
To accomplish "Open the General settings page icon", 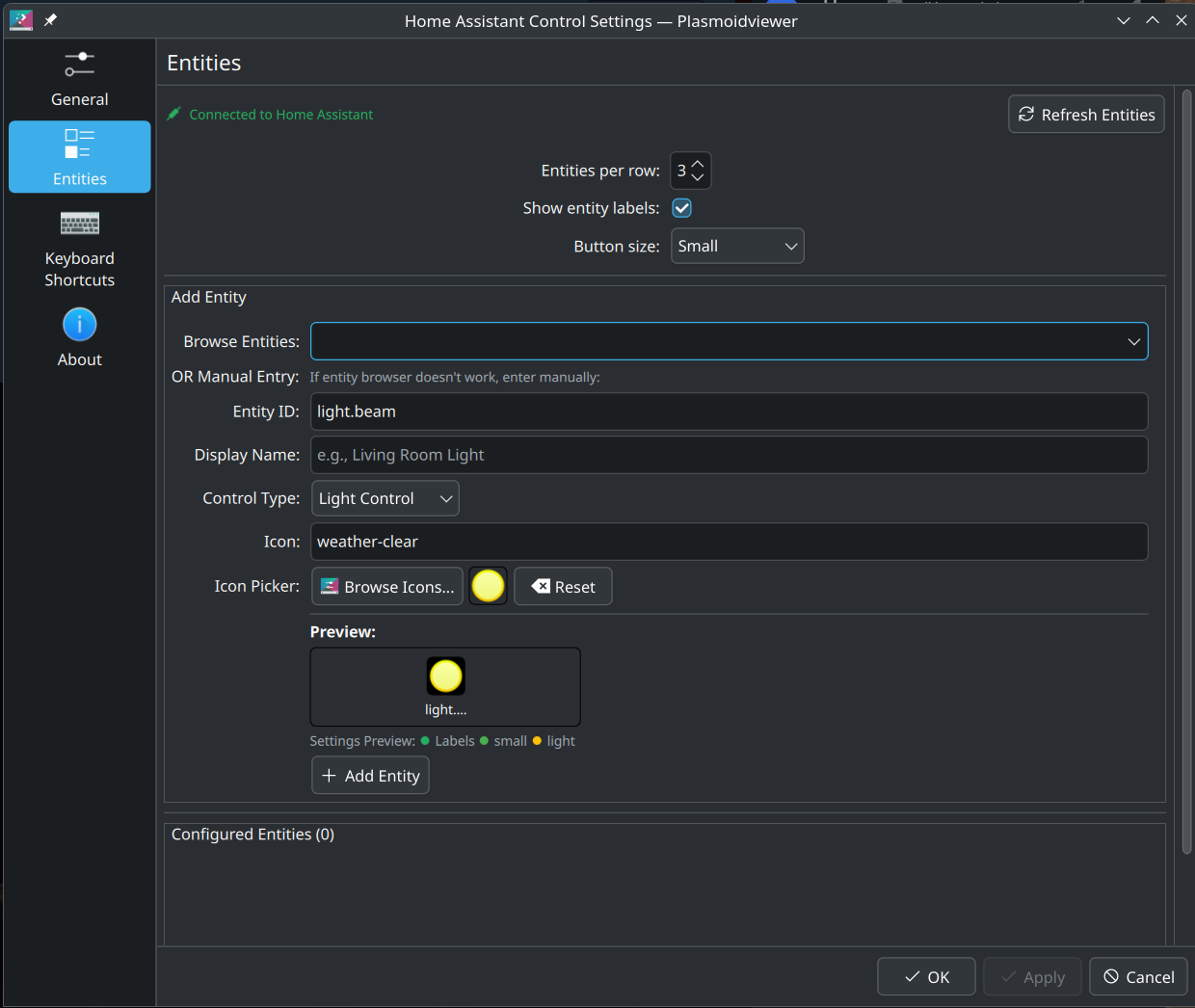I will coord(79,64).
